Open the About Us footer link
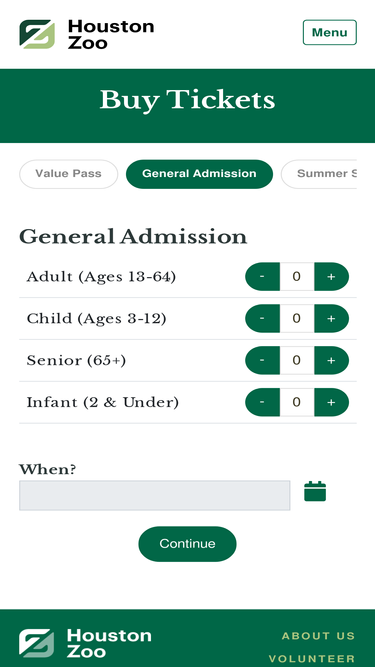The image size is (375, 667). pos(318,636)
